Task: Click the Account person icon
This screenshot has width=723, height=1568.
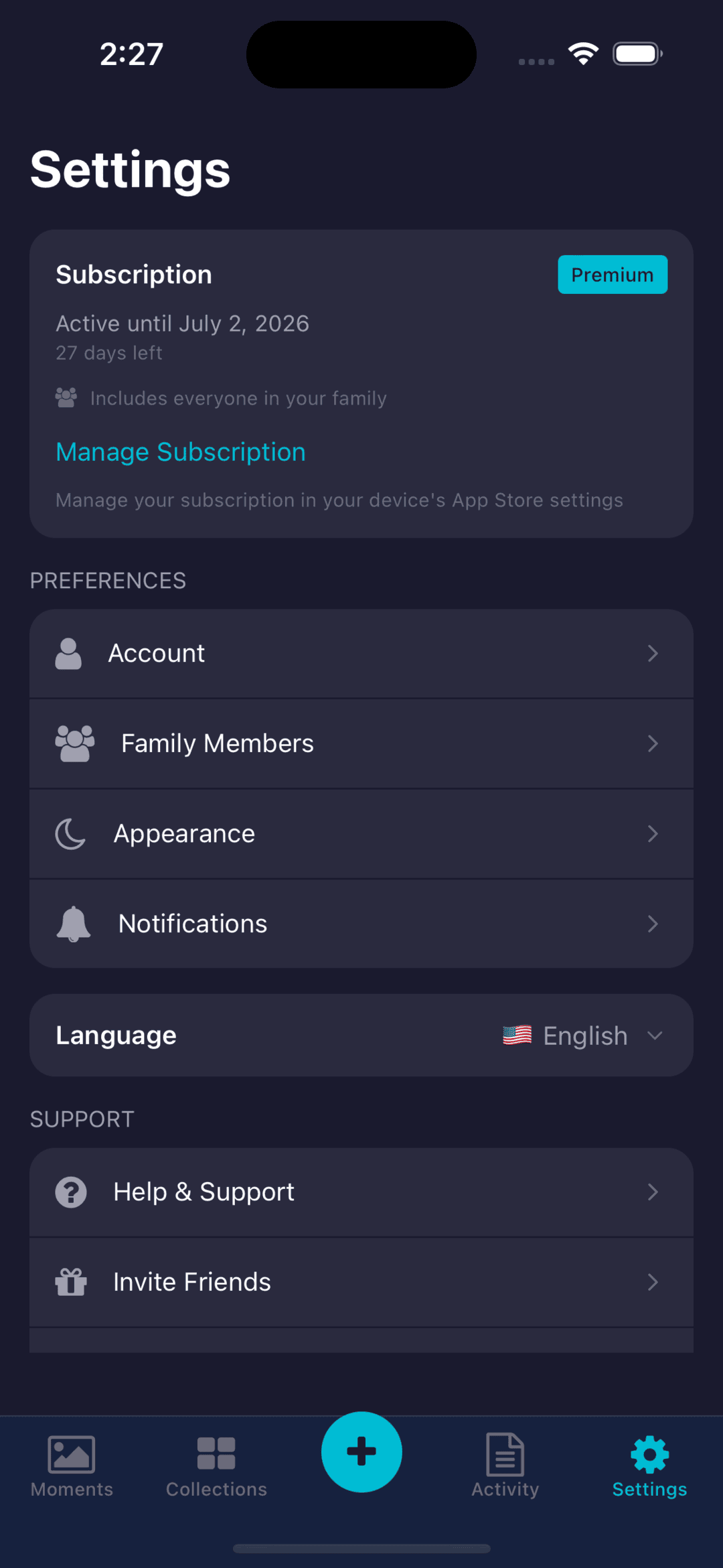Action: click(68, 654)
